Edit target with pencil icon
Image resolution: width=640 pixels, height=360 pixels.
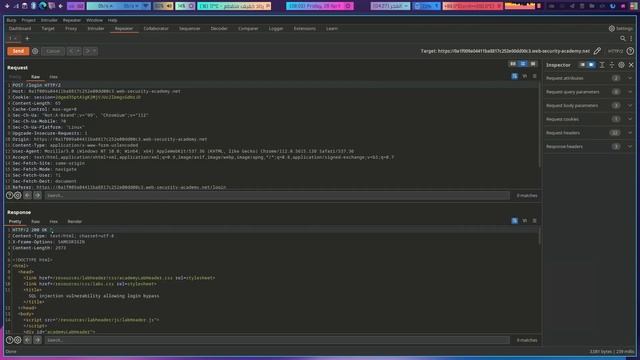[x=597, y=51]
